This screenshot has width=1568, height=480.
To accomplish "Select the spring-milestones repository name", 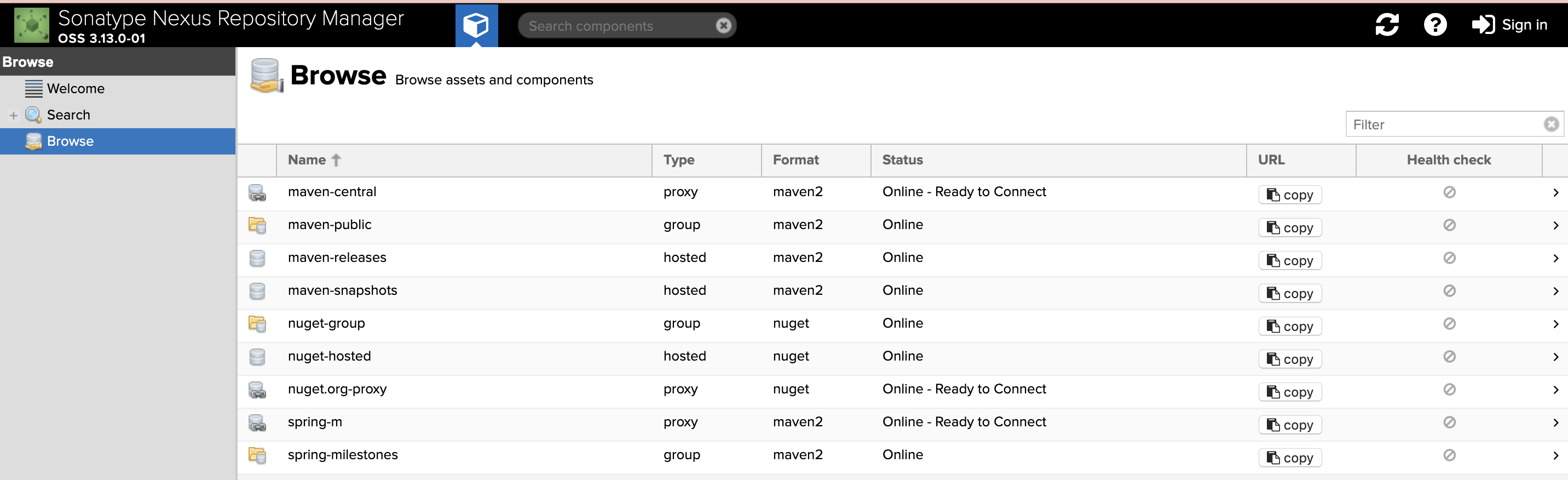I will (x=343, y=455).
